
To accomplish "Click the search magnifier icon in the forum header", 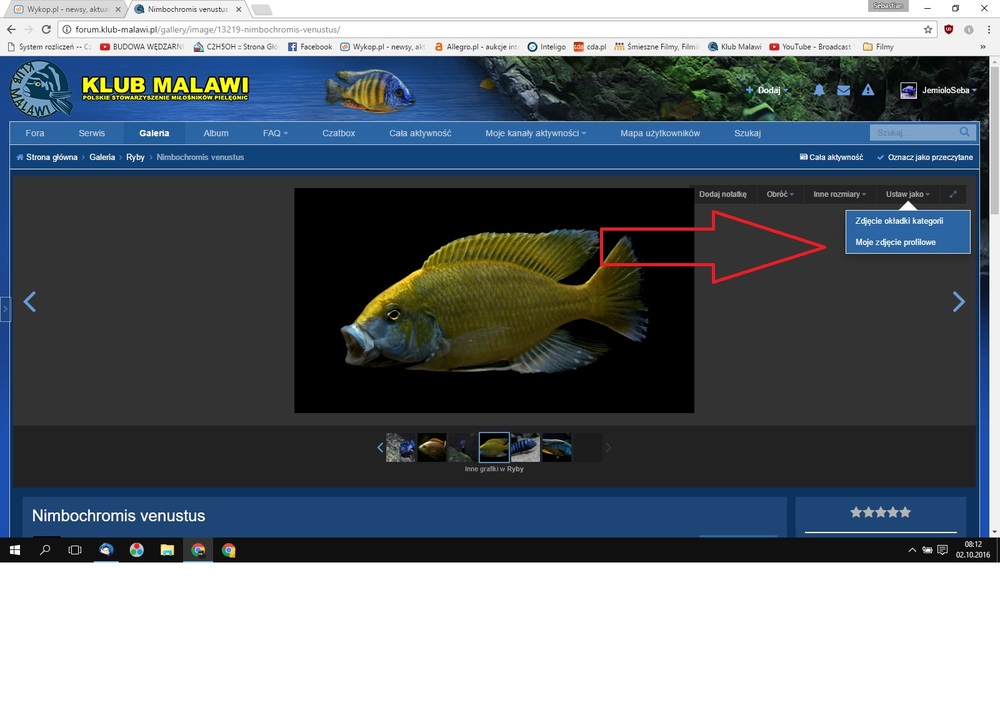I will pos(964,132).
